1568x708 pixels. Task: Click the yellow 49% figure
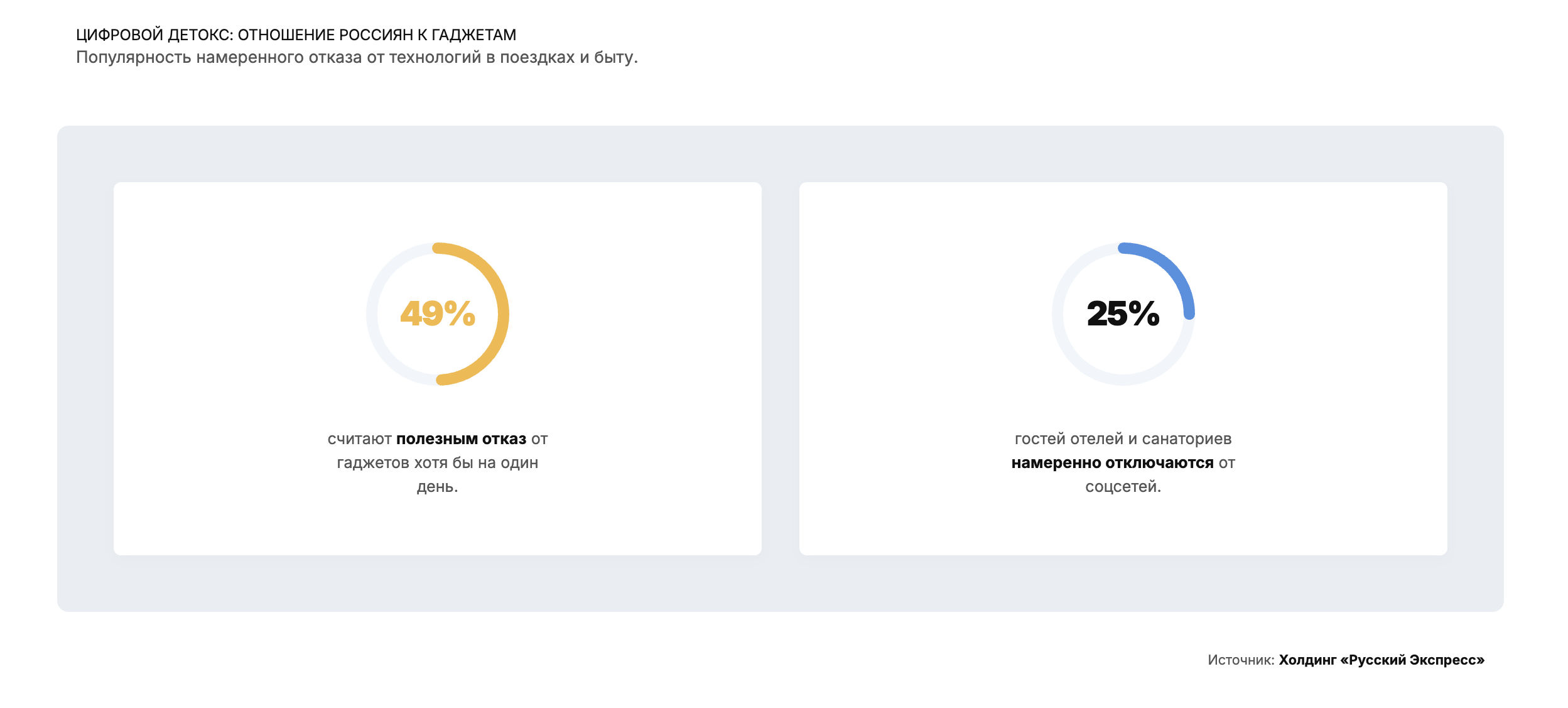click(438, 313)
